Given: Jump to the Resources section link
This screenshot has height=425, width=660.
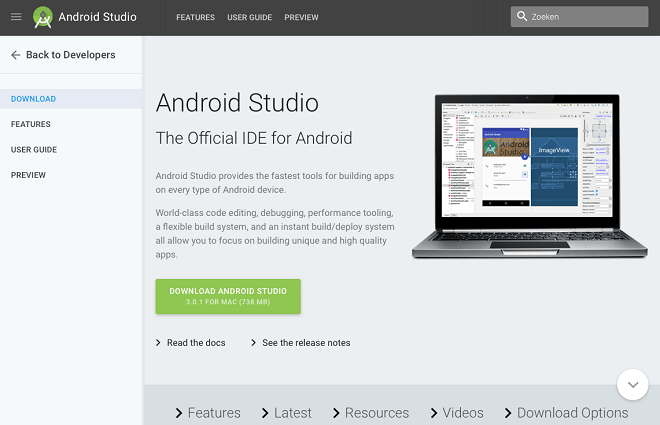Looking at the screenshot, I should pos(377,413).
